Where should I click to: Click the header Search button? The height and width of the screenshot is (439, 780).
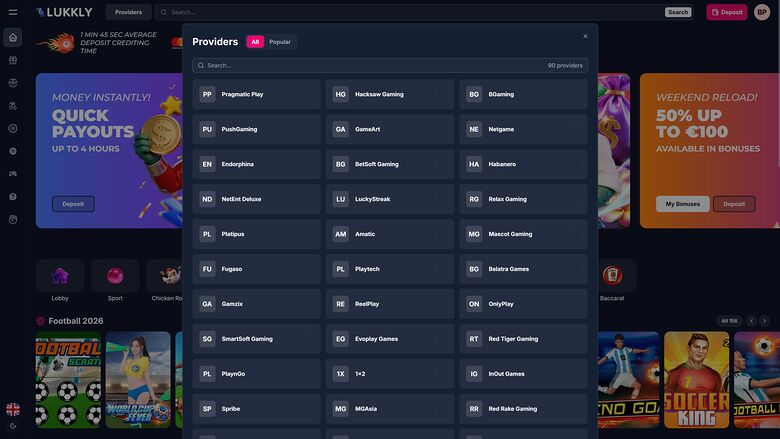point(678,12)
